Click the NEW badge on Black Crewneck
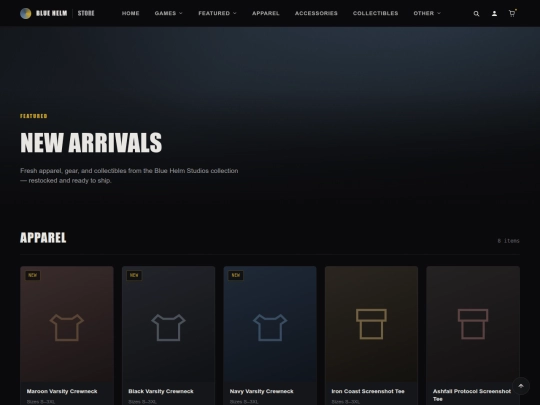Screen dimensions: 540x405 point(134,275)
